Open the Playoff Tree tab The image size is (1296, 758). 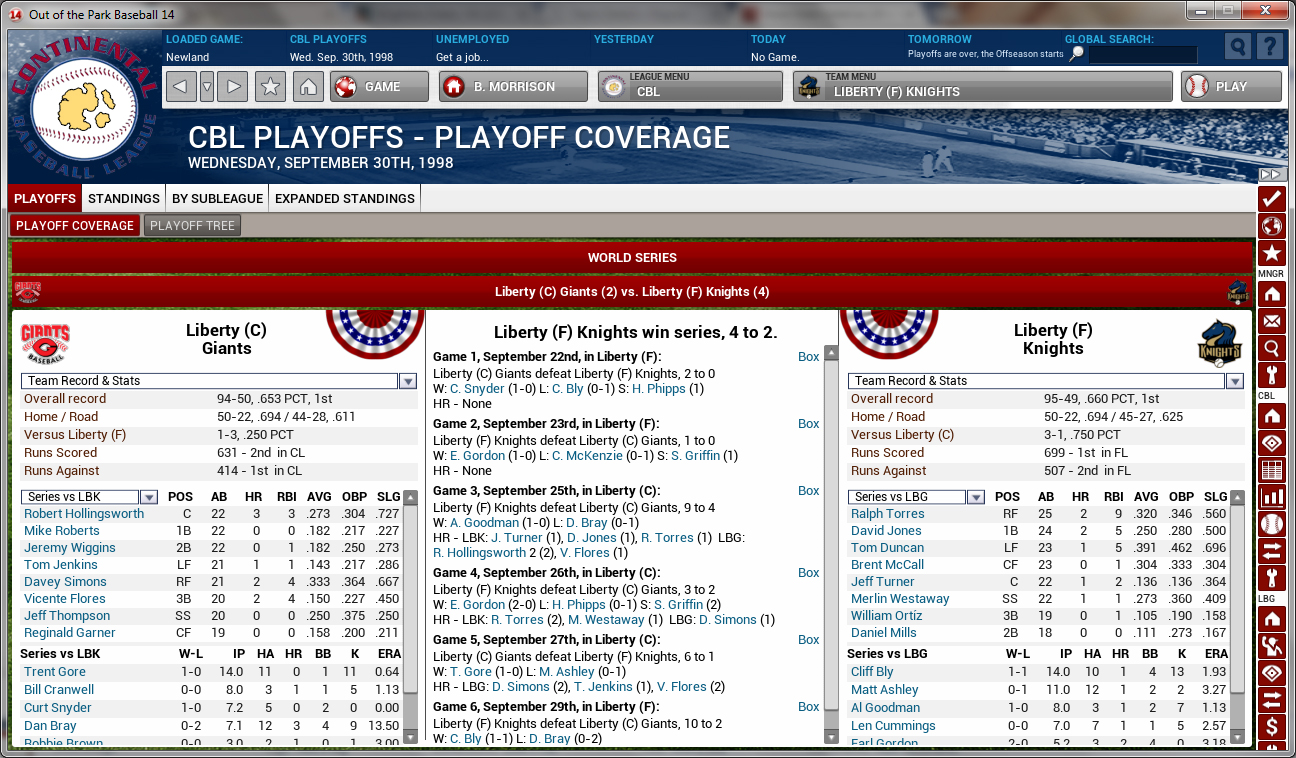[x=192, y=226]
